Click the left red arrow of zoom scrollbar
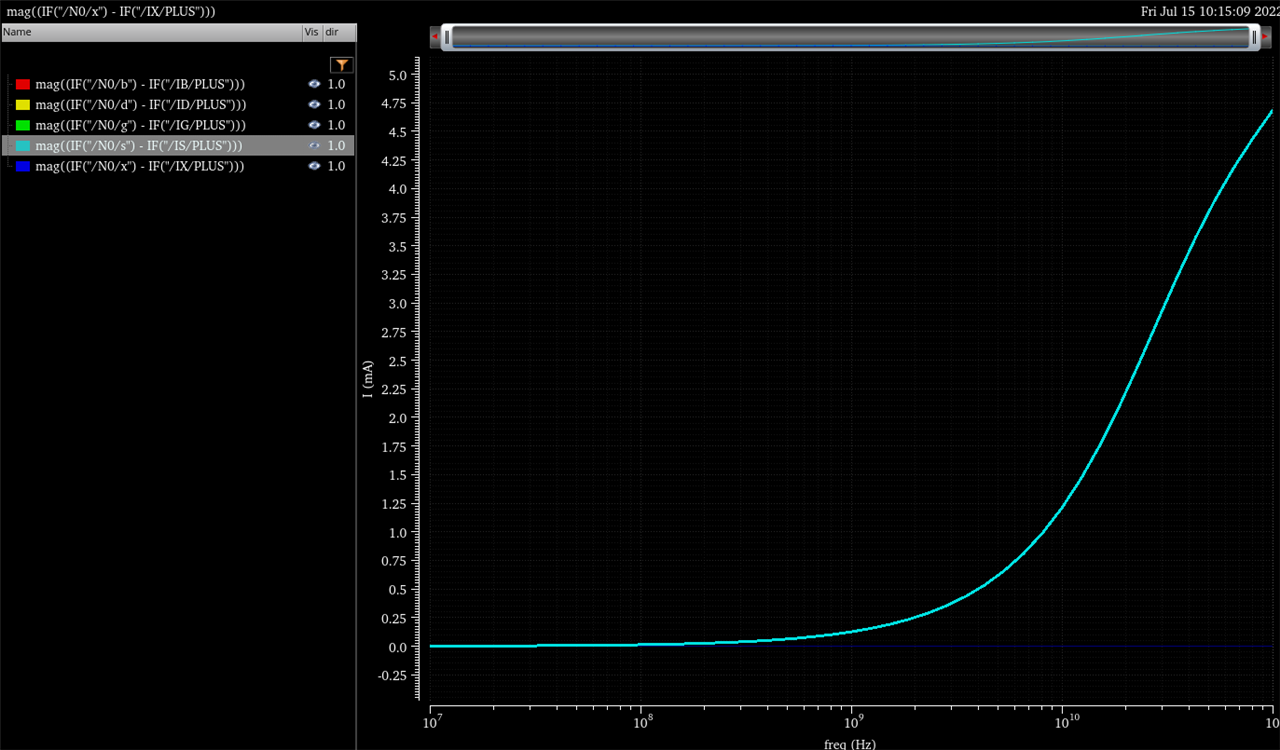The height and width of the screenshot is (750, 1280). click(x=435, y=37)
